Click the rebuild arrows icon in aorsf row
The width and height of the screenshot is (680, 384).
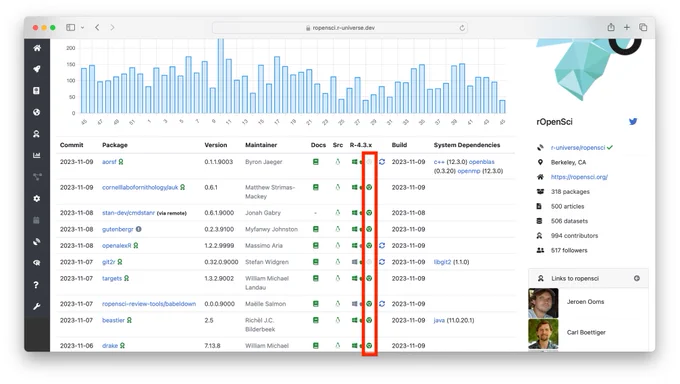pos(382,162)
